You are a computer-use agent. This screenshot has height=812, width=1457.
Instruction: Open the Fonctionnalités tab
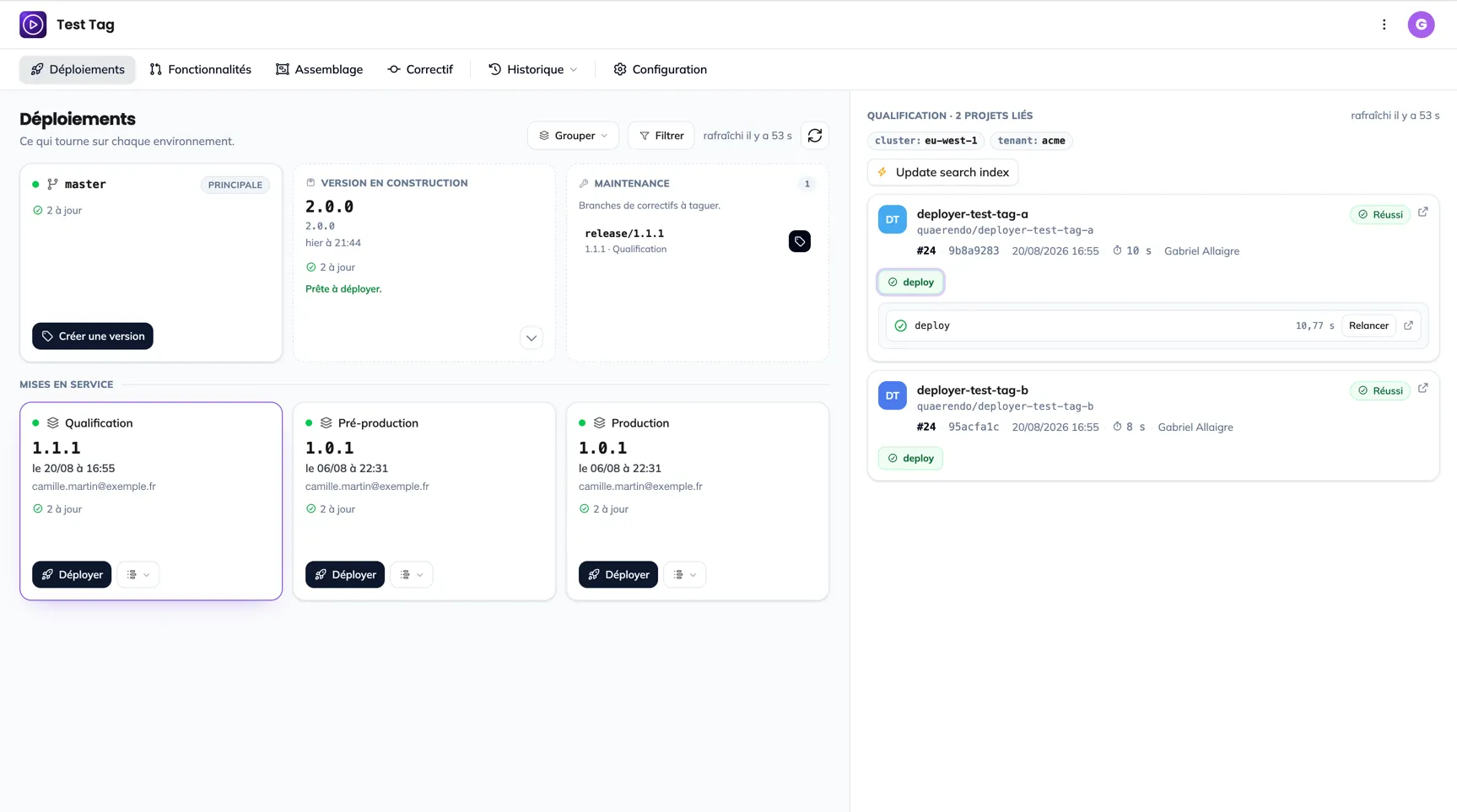pyautogui.click(x=200, y=69)
